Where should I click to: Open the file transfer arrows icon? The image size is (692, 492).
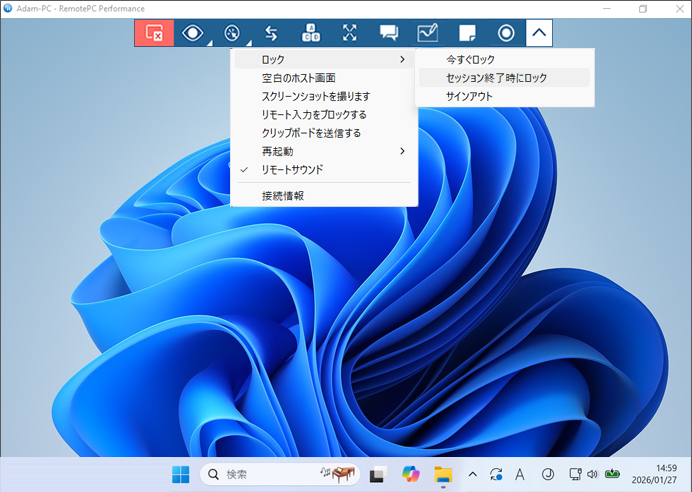(x=271, y=33)
